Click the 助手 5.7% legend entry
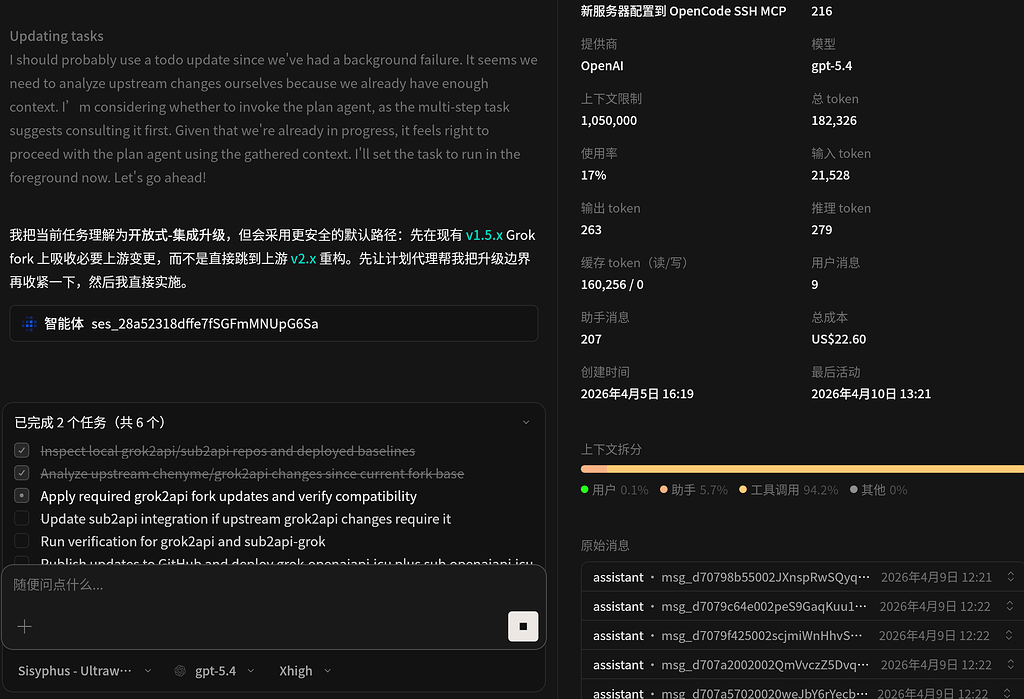Screen dimensions: 1024x699 pyautogui.click(x=694, y=490)
